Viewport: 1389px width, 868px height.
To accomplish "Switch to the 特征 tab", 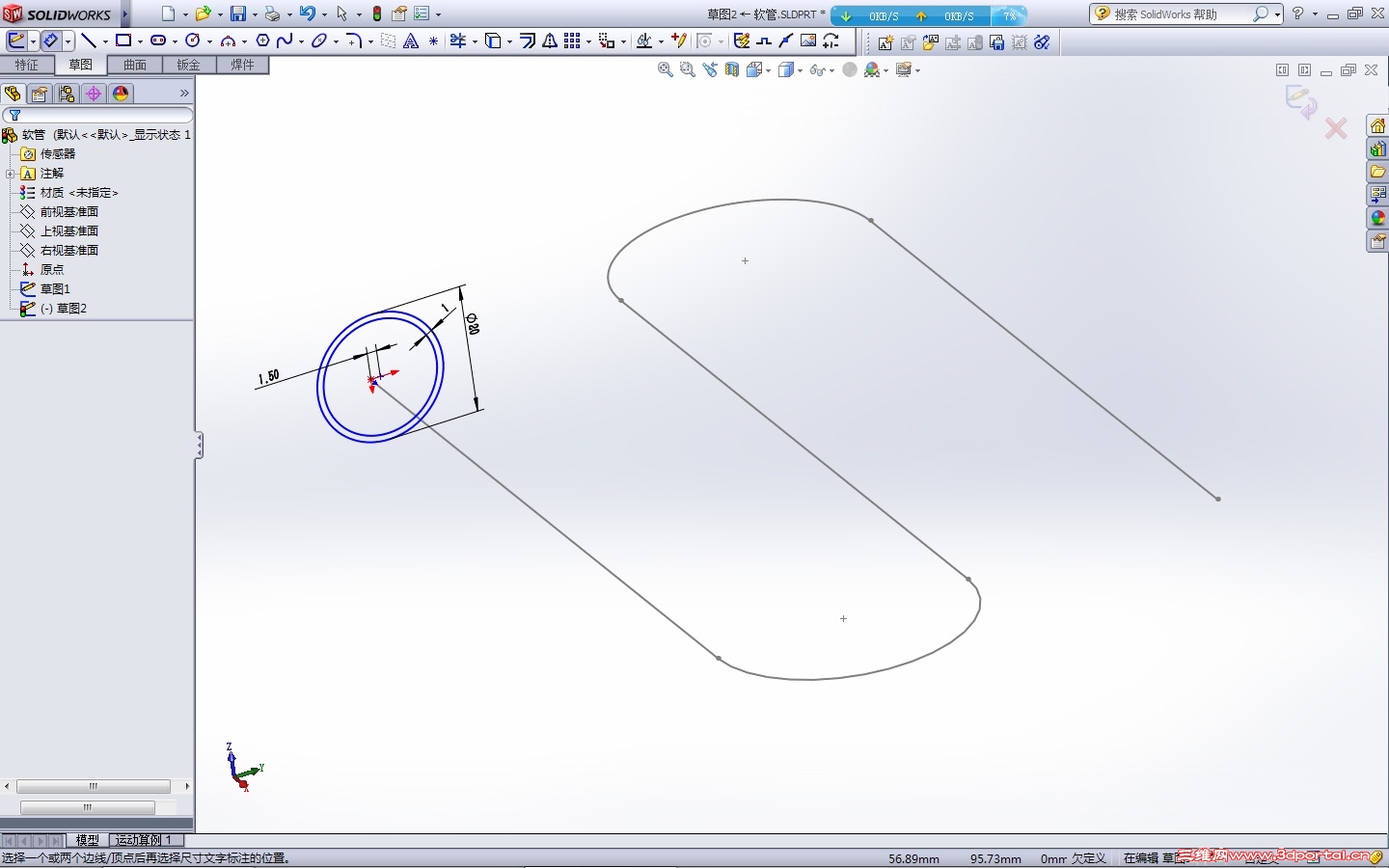I will [x=27, y=65].
